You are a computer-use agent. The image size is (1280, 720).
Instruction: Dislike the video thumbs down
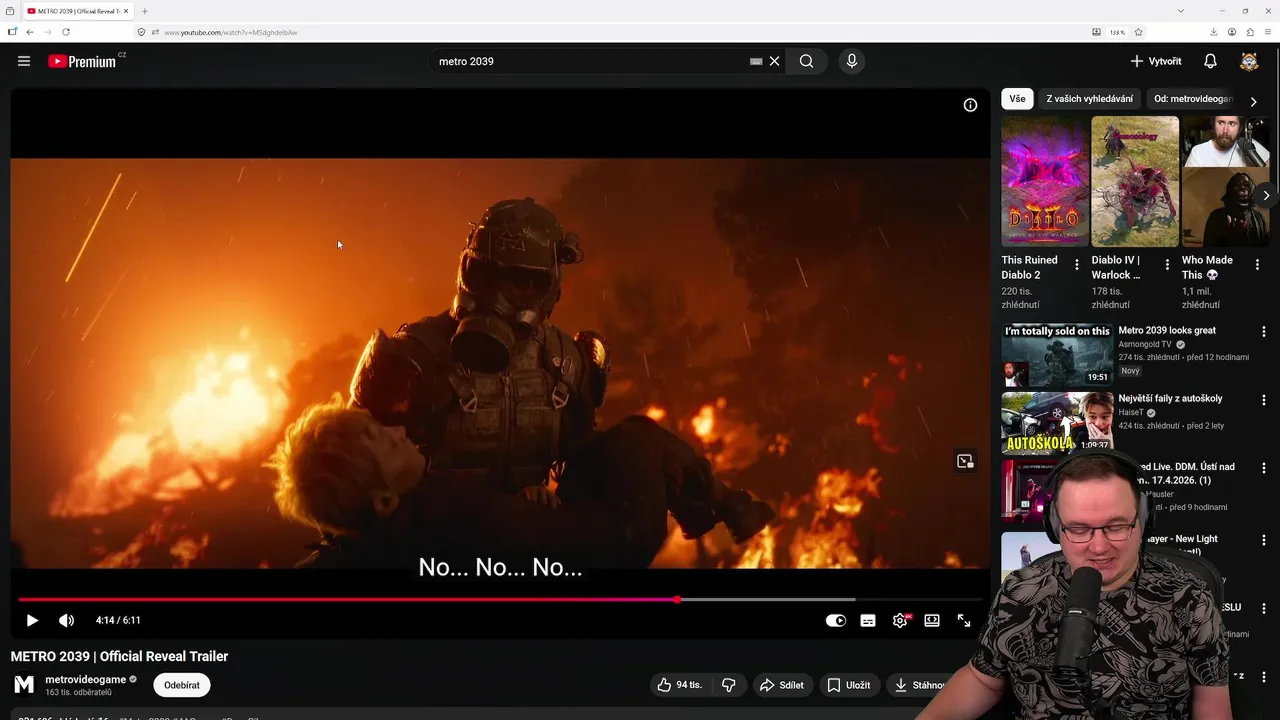coord(729,685)
